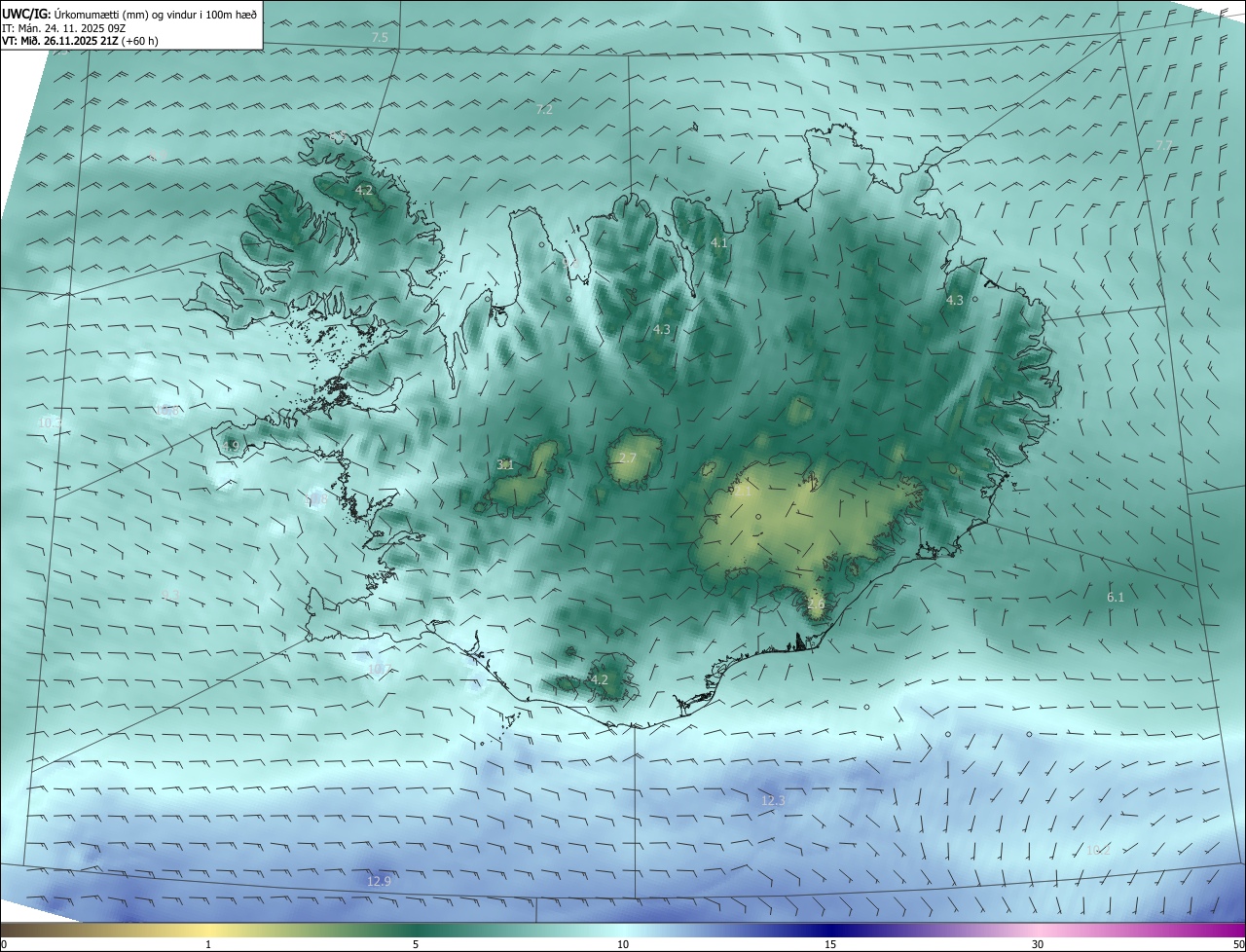The height and width of the screenshot is (952, 1246).
Task: Click the 2.7 value on the central glacier
Action: (628, 458)
